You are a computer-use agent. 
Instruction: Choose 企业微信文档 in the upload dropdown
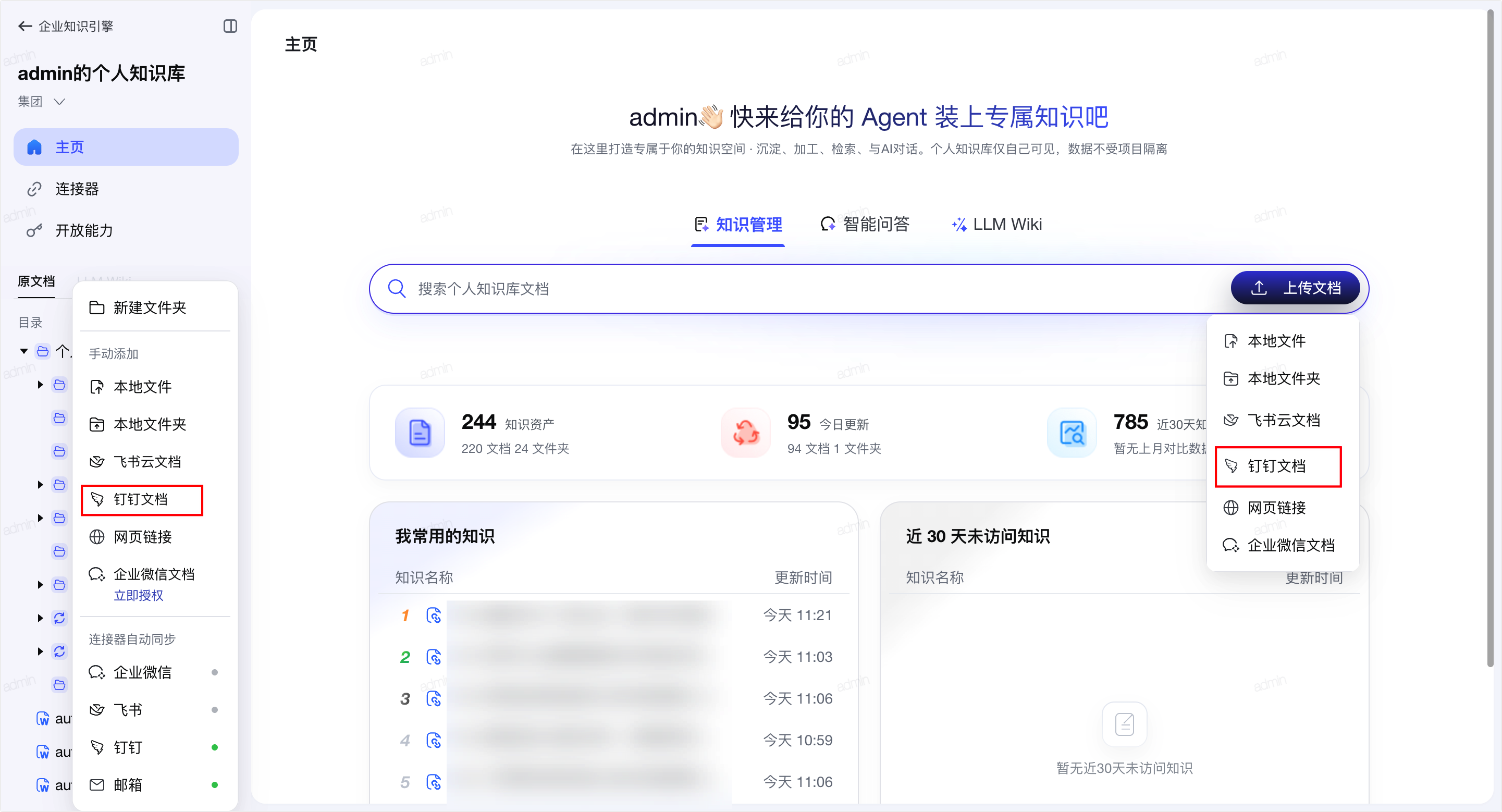pos(1282,545)
